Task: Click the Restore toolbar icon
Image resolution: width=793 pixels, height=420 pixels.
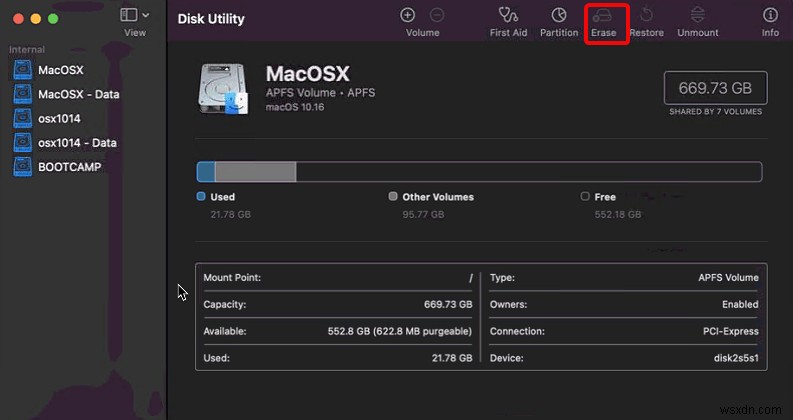Action: (x=646, y=15)
